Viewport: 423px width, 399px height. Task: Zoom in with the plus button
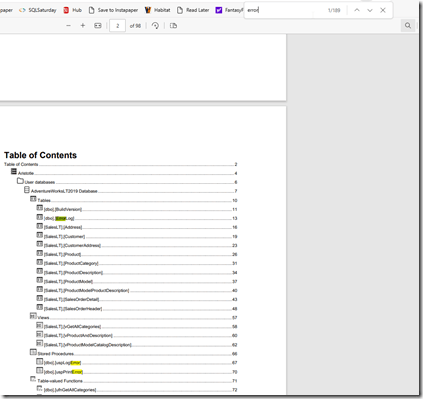click(x=83, y=26)
